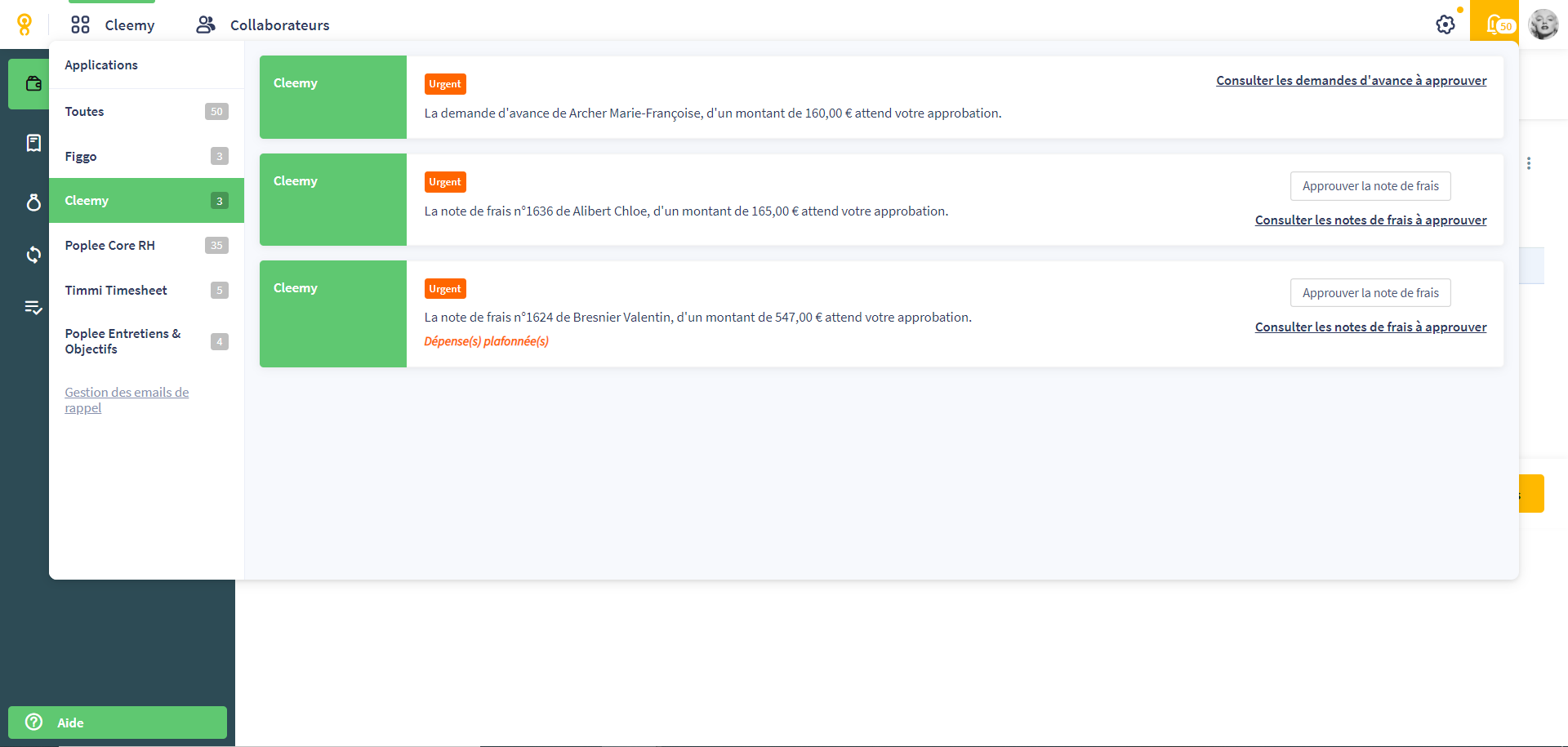Approve expense report n°1624 of Bresnier Valentin
This screenshot has height=747, width=1568.
pos(1370,293)
